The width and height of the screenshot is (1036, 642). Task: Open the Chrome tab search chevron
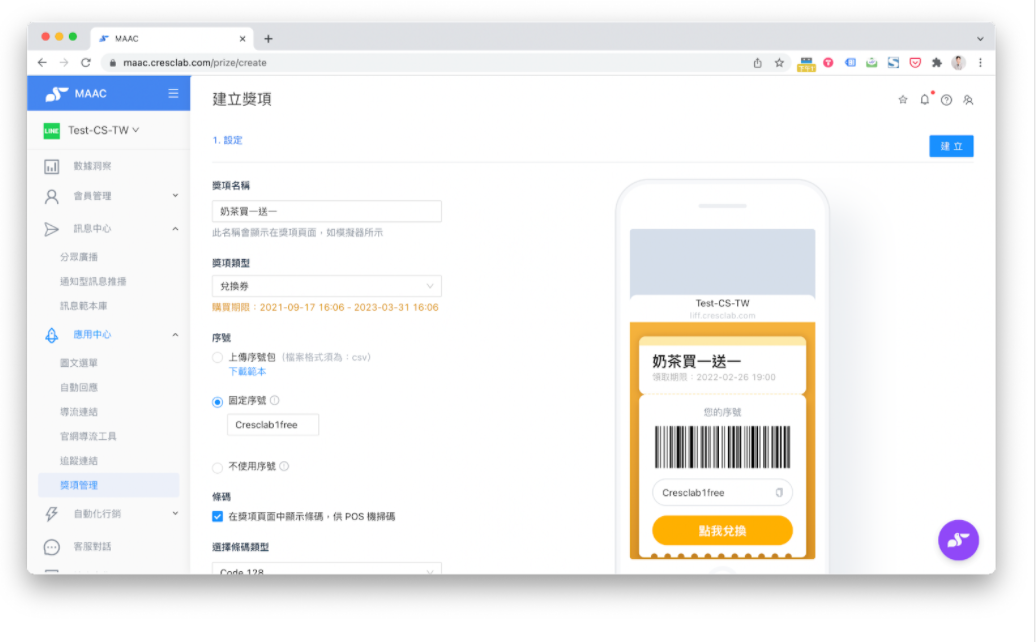tap(980, 39)
